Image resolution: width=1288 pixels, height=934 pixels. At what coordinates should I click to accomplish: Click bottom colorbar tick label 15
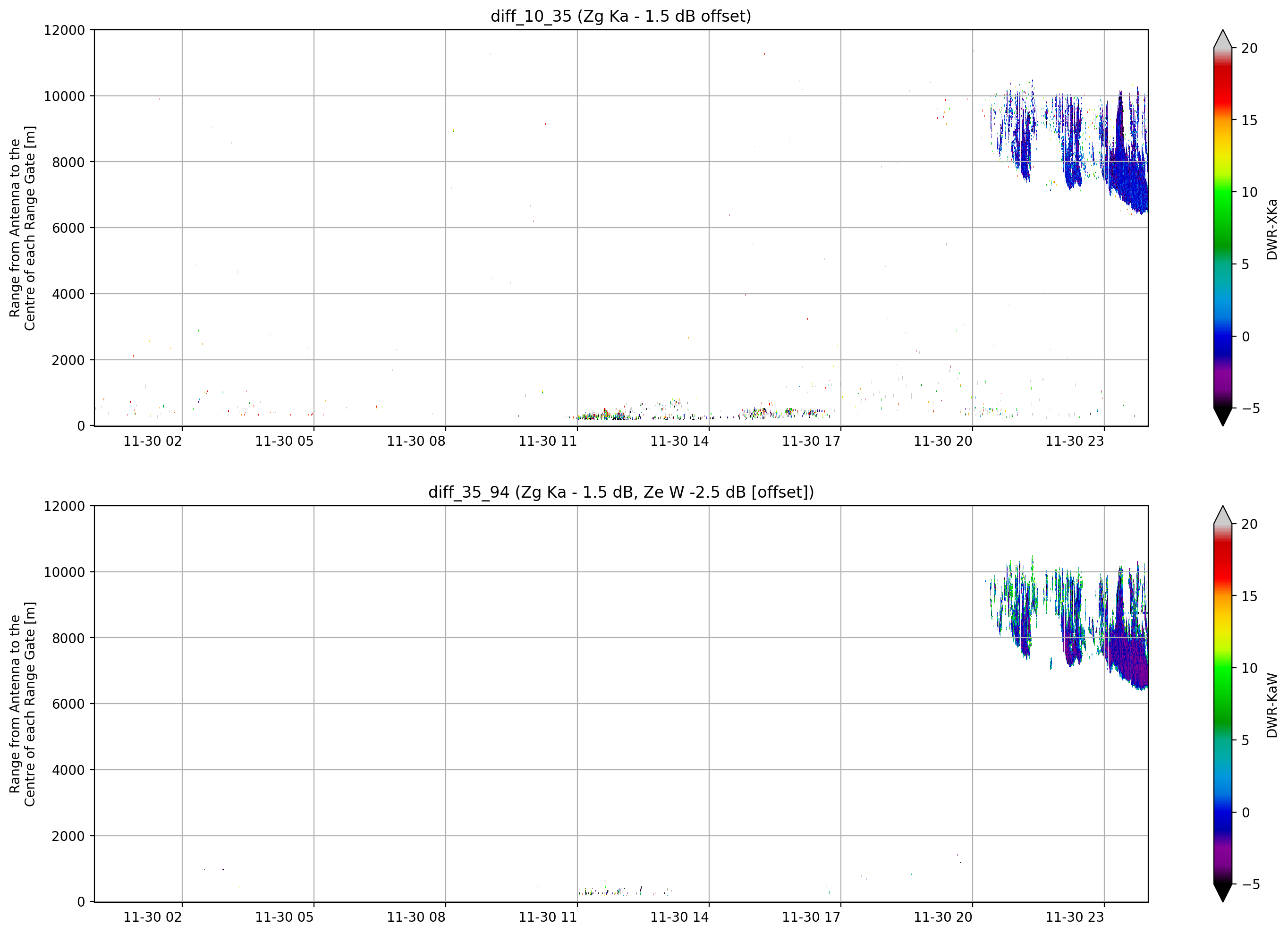(x=1249, y=596)
